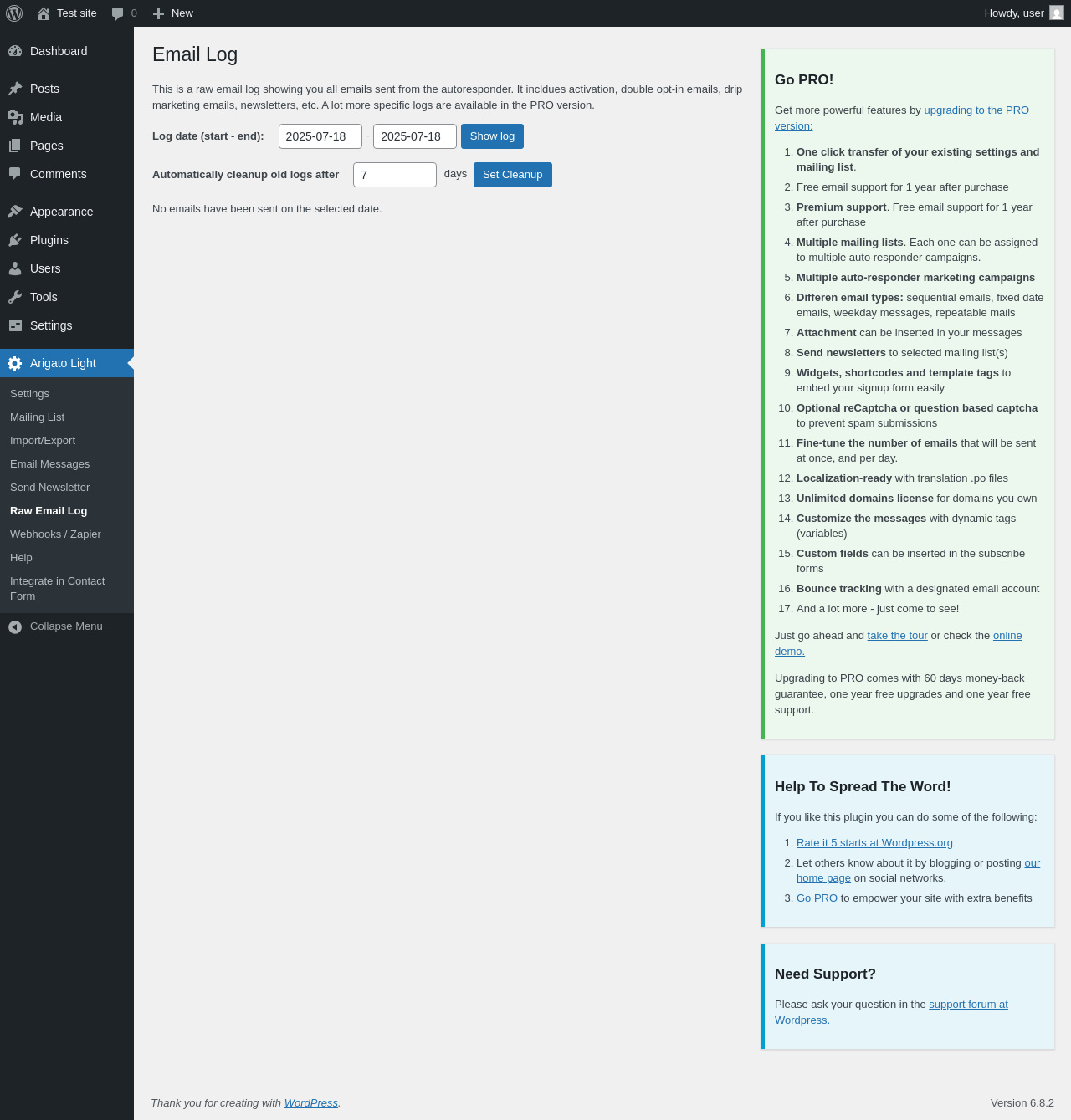The height and width of the screenshot is (1120, 1071).
Task: Open the Plugins menu label
Action: pos(49,240)
